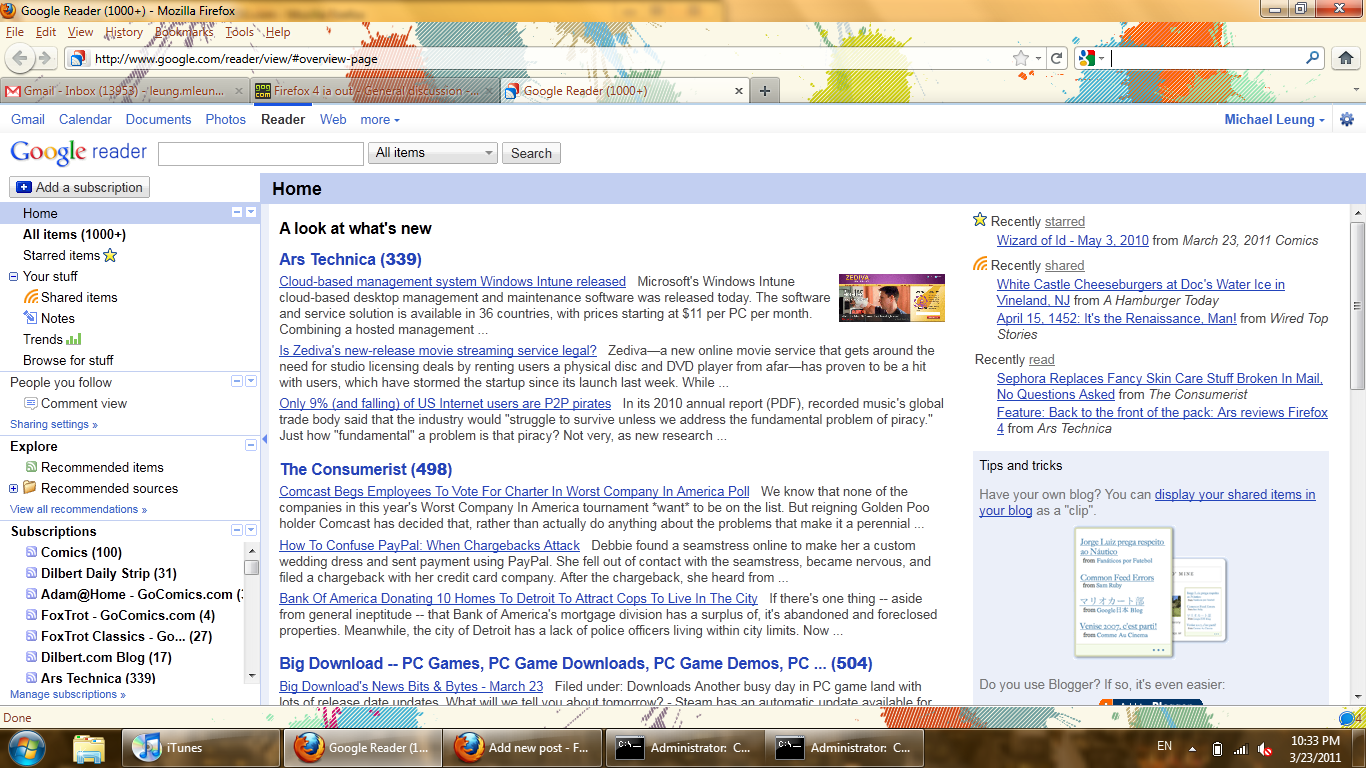The image size is (1366, 768).
Task: Open the Tools menu
Action: (239, 32)
